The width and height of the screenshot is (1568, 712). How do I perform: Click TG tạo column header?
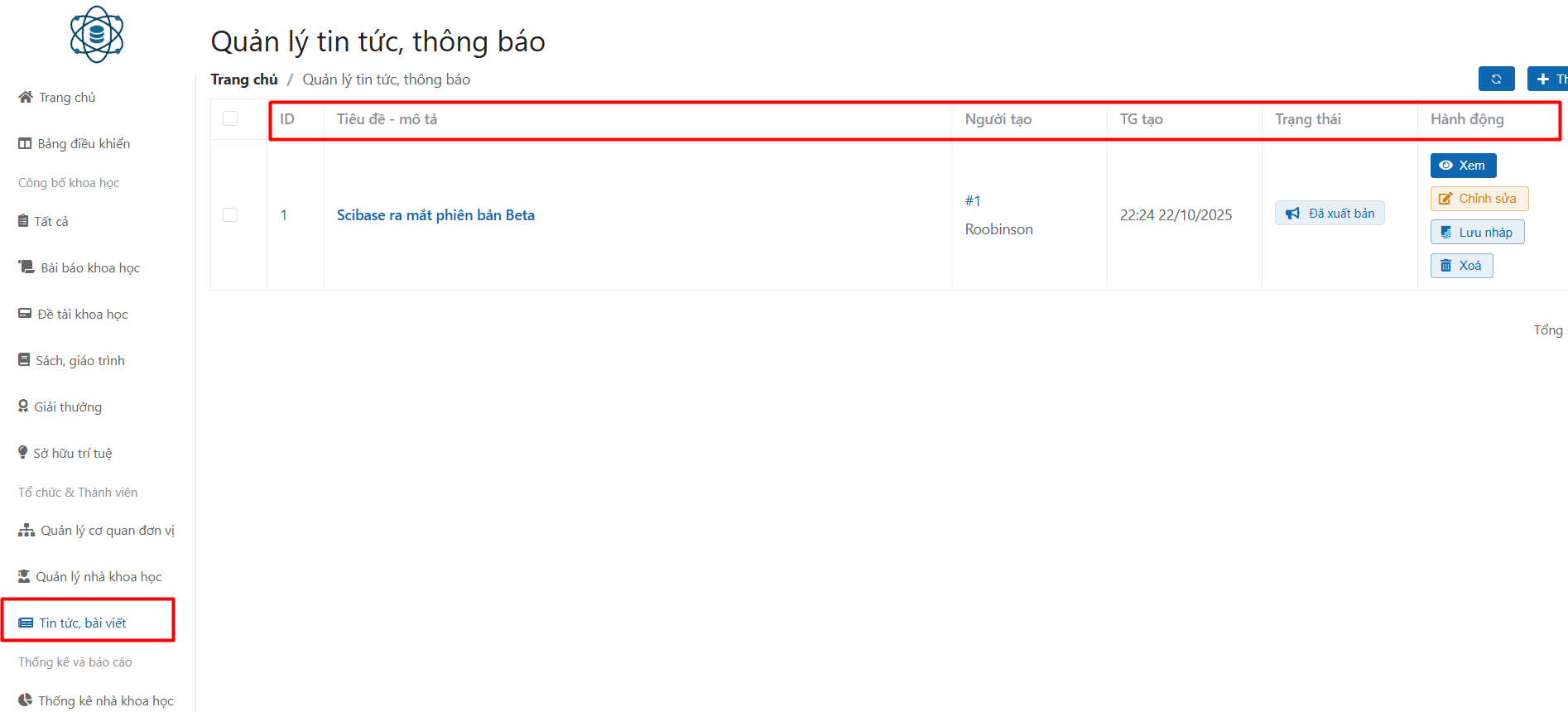pos(1141,119)
